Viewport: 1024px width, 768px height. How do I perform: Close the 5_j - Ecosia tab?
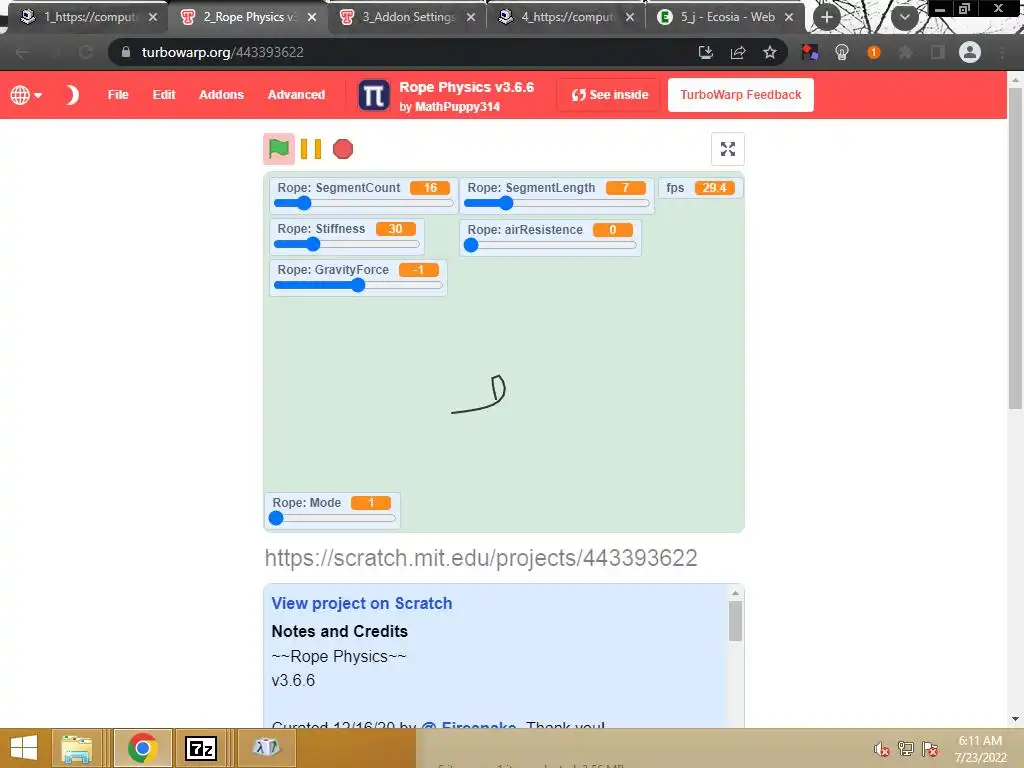click(789, 17)
